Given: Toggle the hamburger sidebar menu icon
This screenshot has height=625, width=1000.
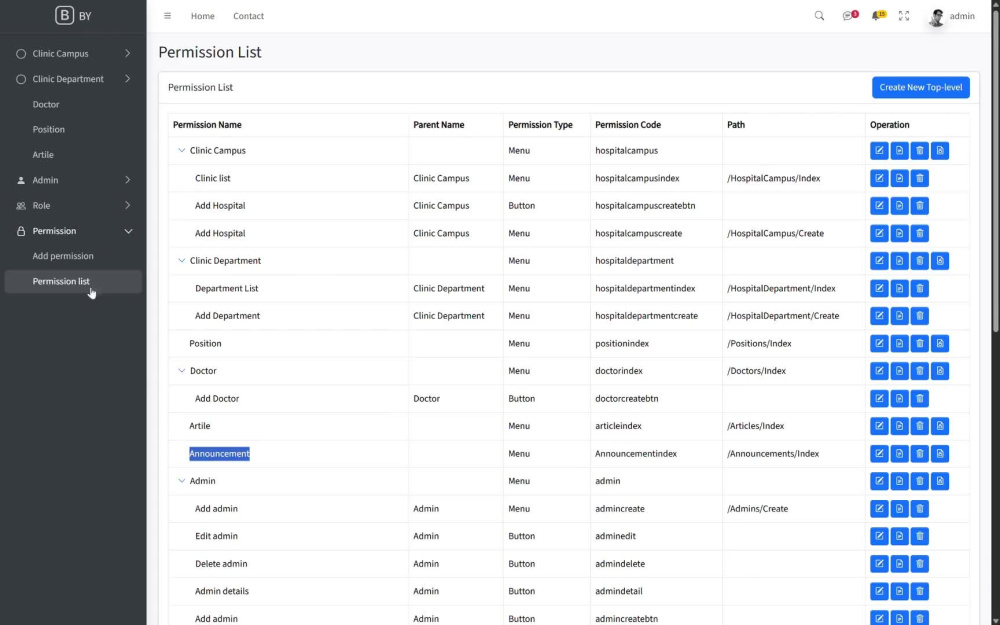Looking at the screenshot, I should [x=167, y=16].
